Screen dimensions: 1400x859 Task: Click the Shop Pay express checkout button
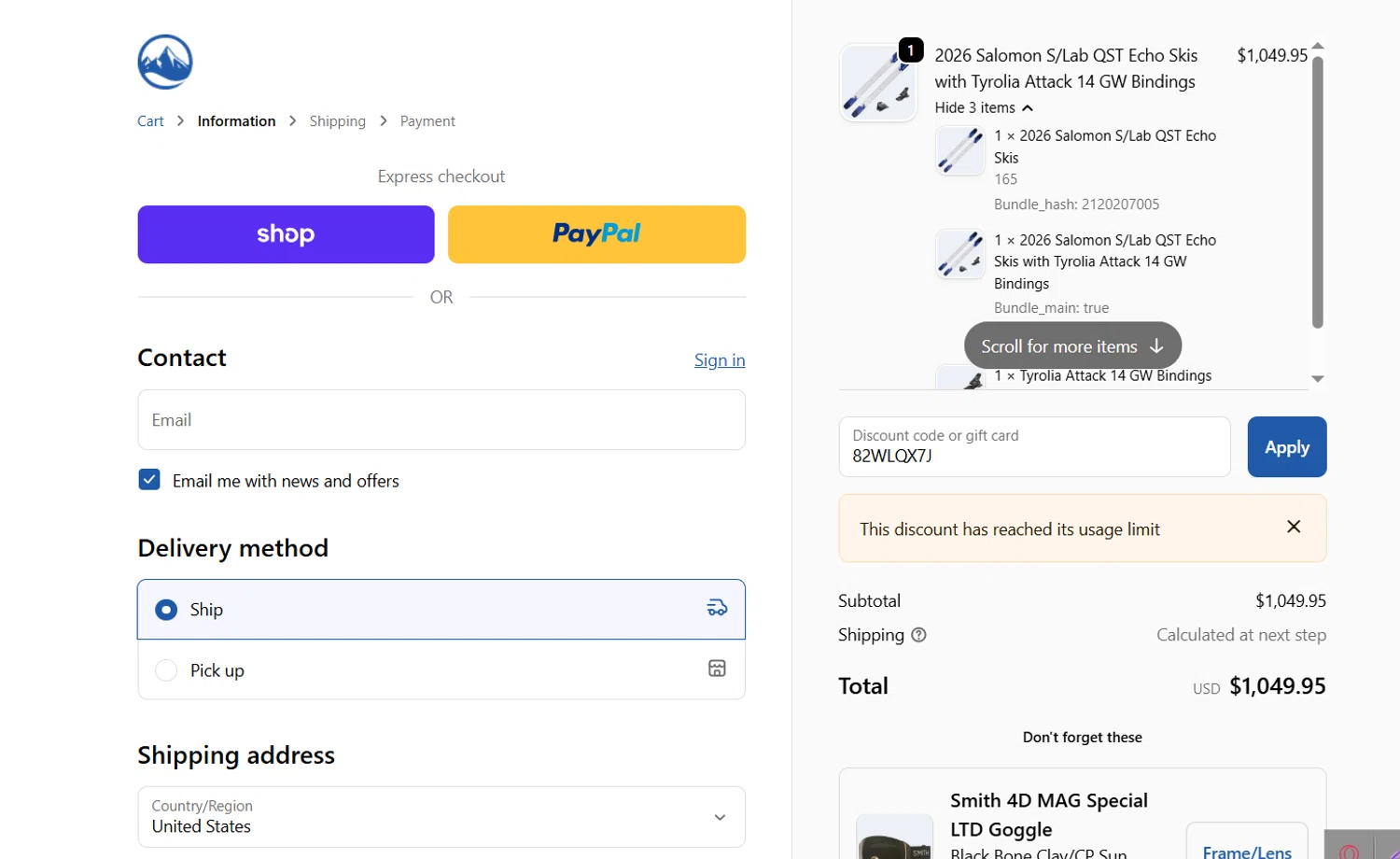tap(286, 234)
